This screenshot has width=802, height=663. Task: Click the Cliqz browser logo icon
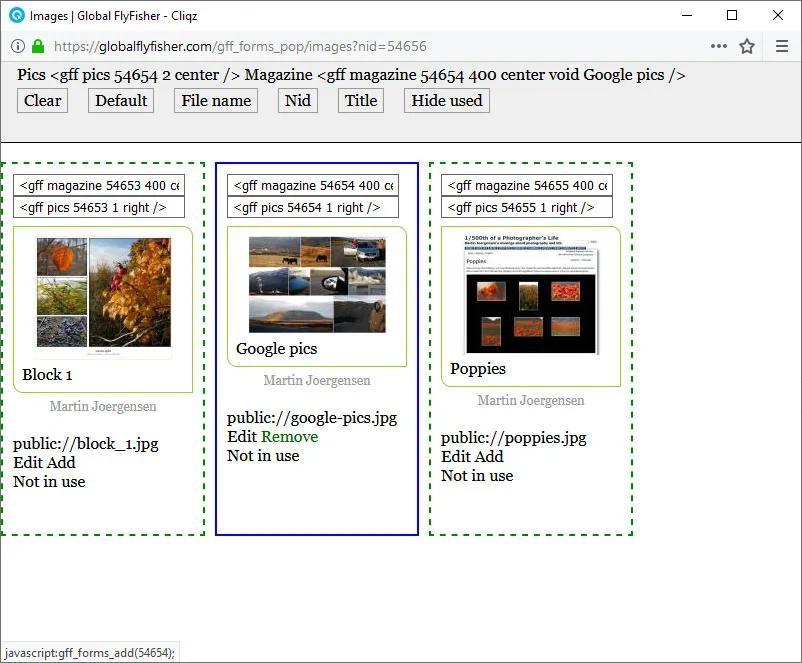16,15
